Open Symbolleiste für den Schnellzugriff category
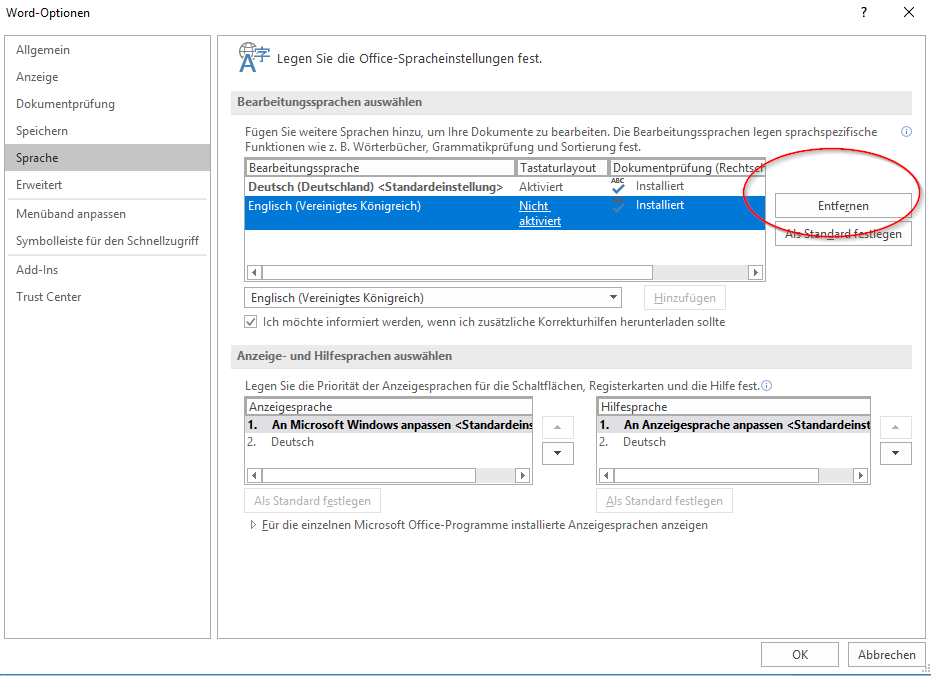 (x=107, y=240)
